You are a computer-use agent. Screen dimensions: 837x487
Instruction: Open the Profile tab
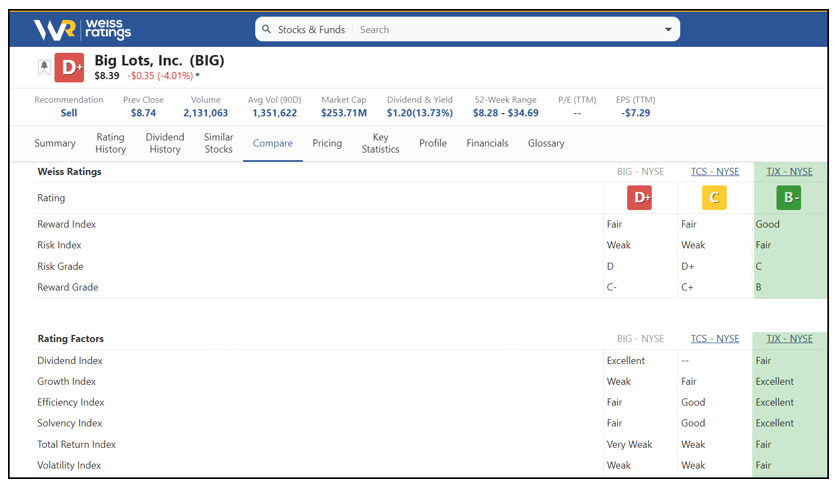point(433,143)
